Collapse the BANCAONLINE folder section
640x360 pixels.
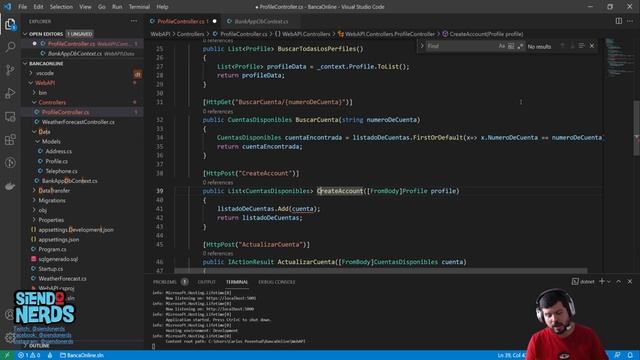[25, 64]
